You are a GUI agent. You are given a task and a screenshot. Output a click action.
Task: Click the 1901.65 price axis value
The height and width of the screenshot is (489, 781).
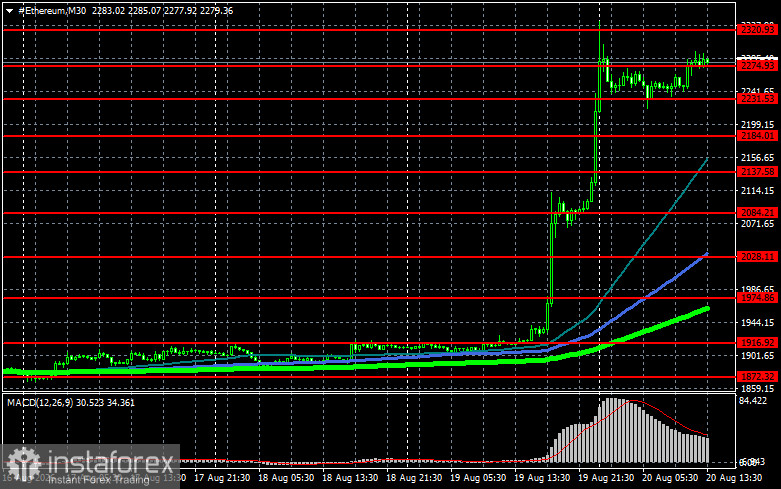pos(758,356)
